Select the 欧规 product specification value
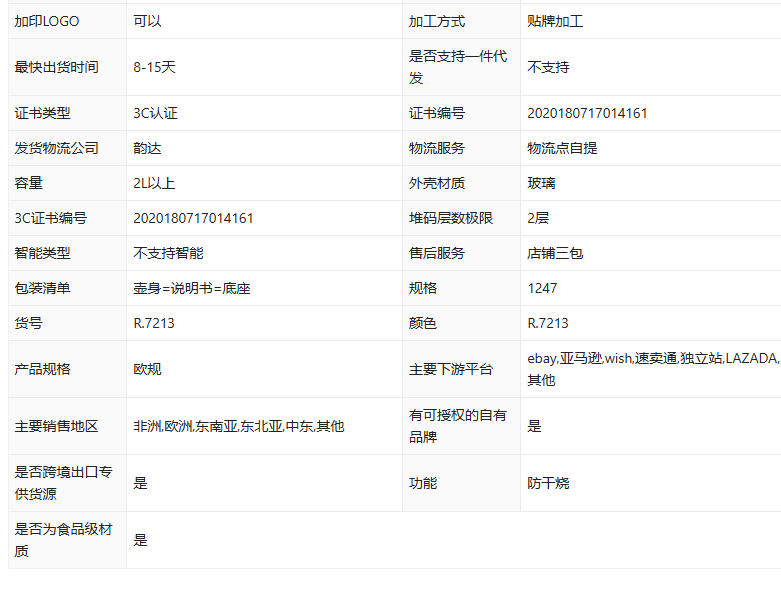781x590 pixels. coord(147,369)
